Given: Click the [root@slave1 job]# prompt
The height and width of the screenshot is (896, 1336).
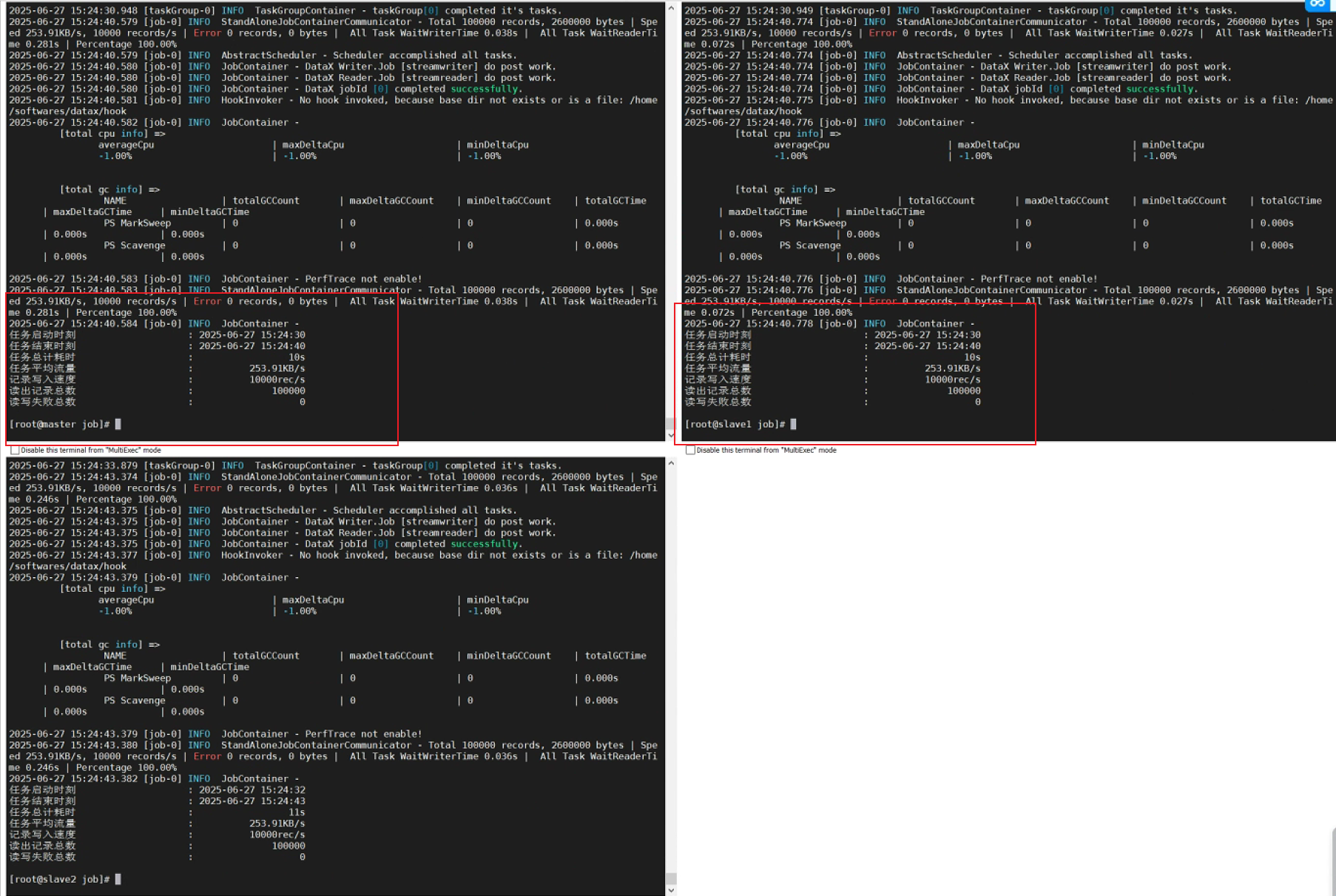Looking at the screenshot, I should [735, 425].
